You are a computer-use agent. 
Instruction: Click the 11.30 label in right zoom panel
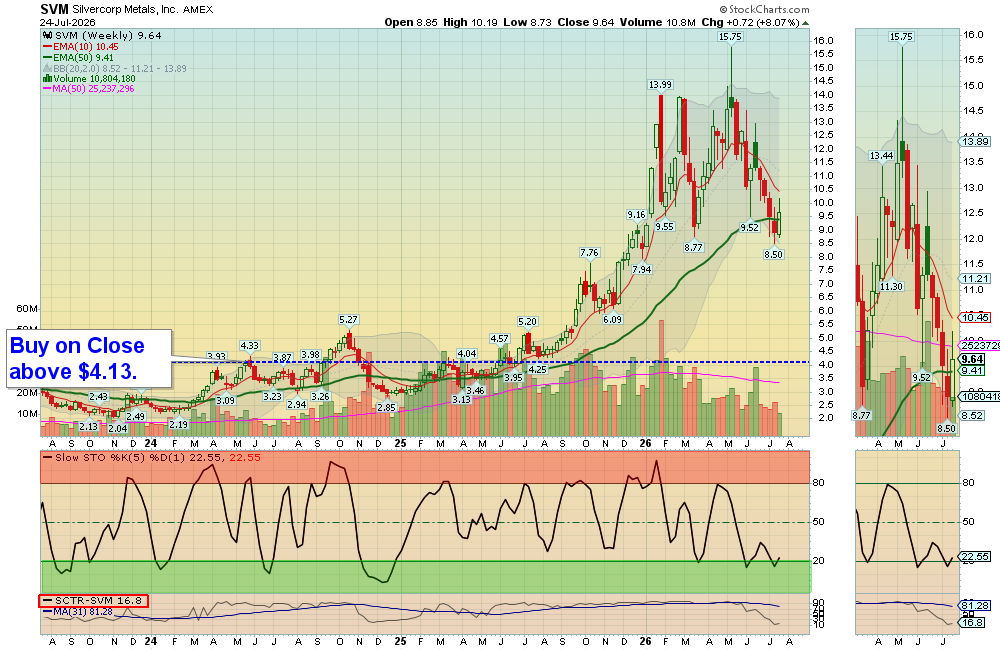891,286
